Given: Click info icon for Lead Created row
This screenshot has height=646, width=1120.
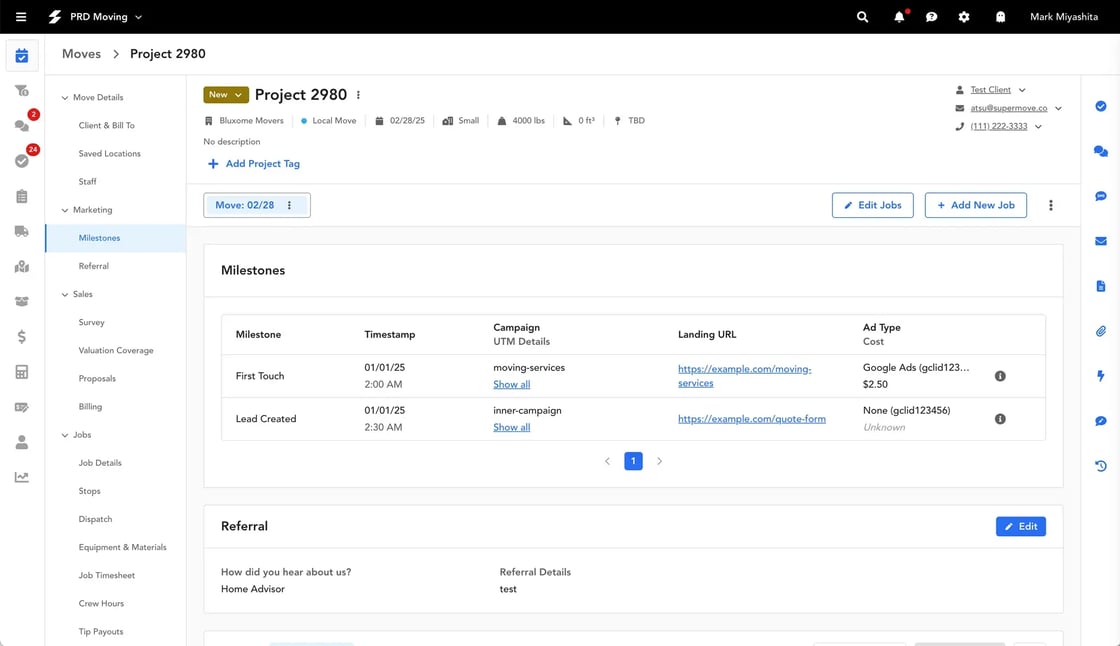Looking at the screenshot, I should coord(1000,419).
